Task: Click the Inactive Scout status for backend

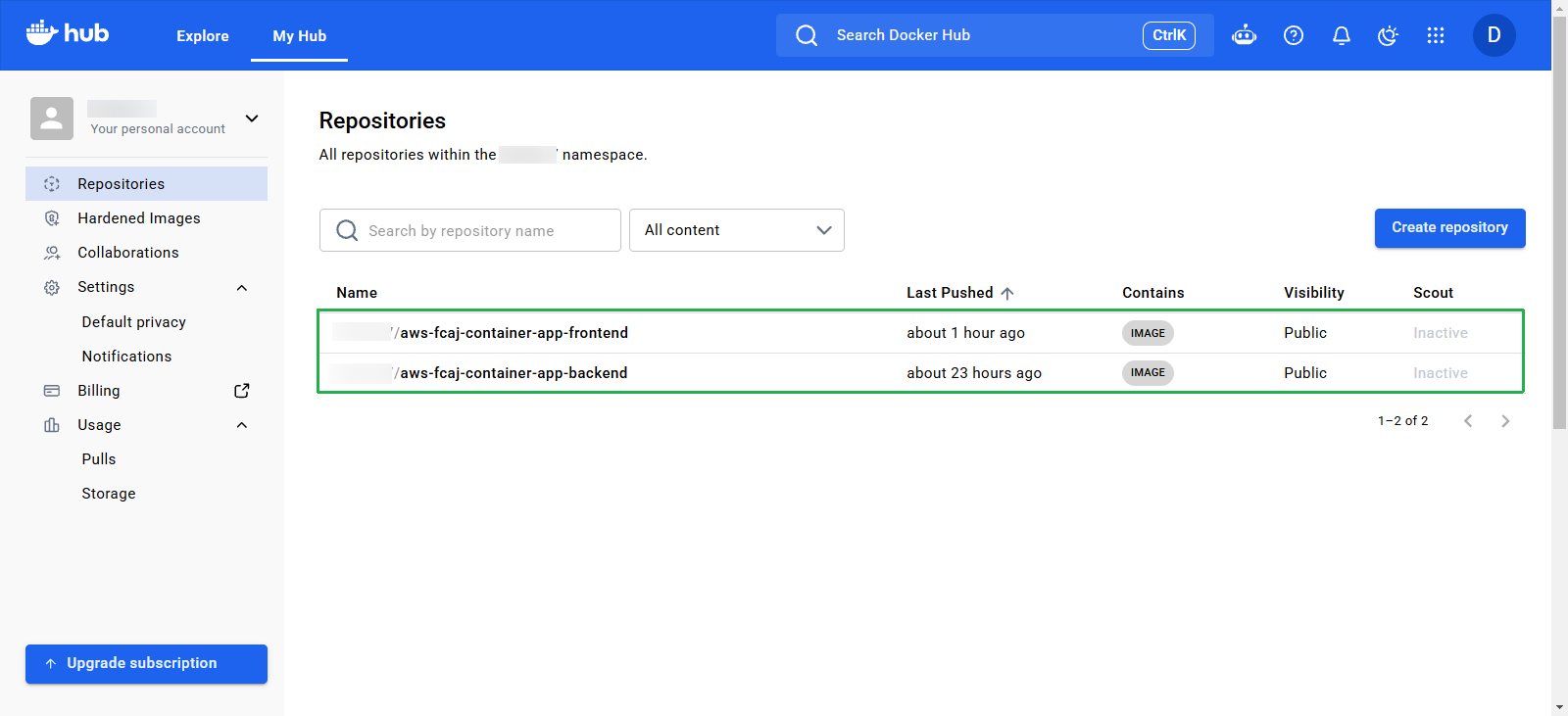Action: tap(1441, 373)
